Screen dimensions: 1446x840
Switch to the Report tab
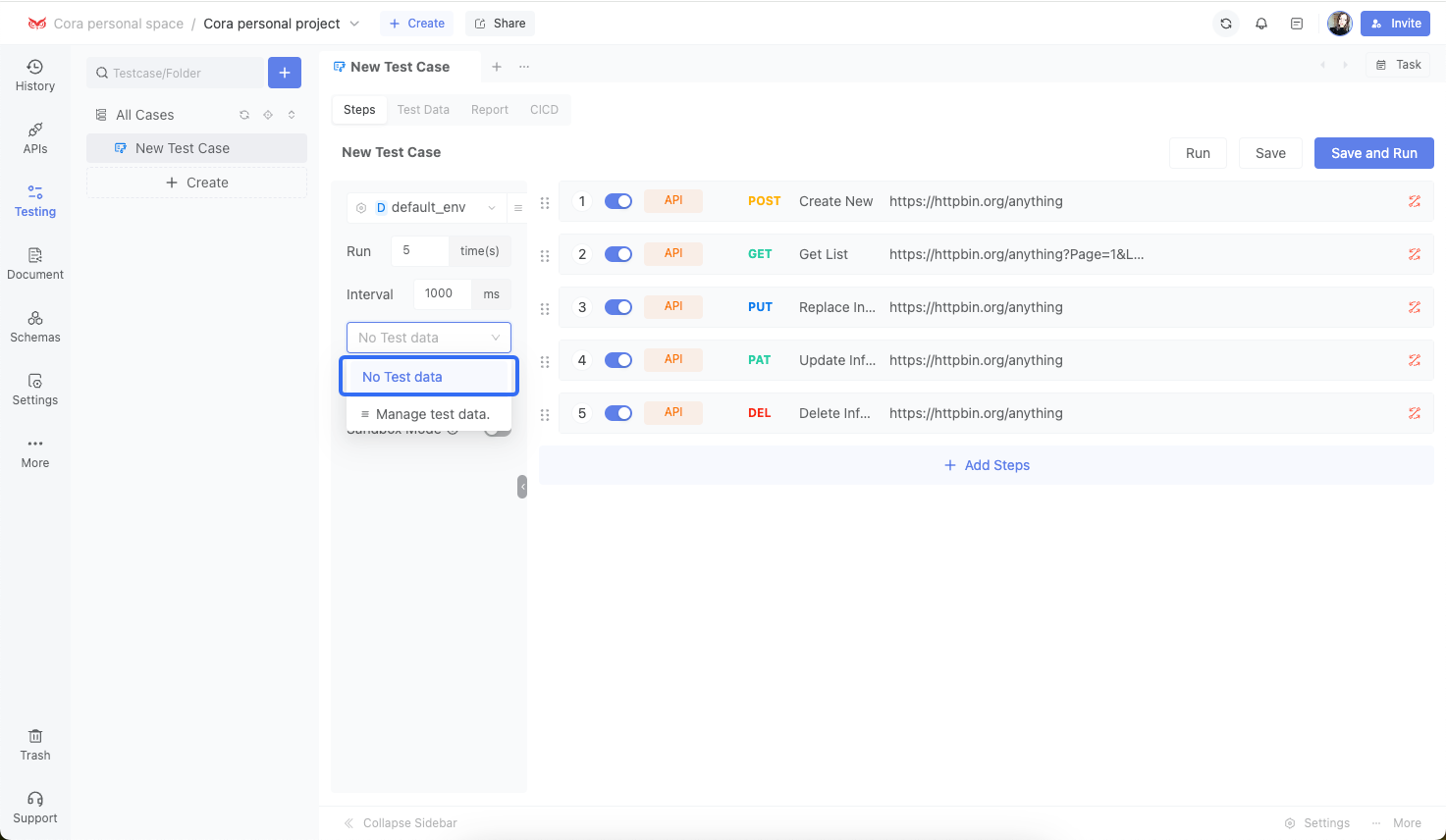tap(490, 110)
